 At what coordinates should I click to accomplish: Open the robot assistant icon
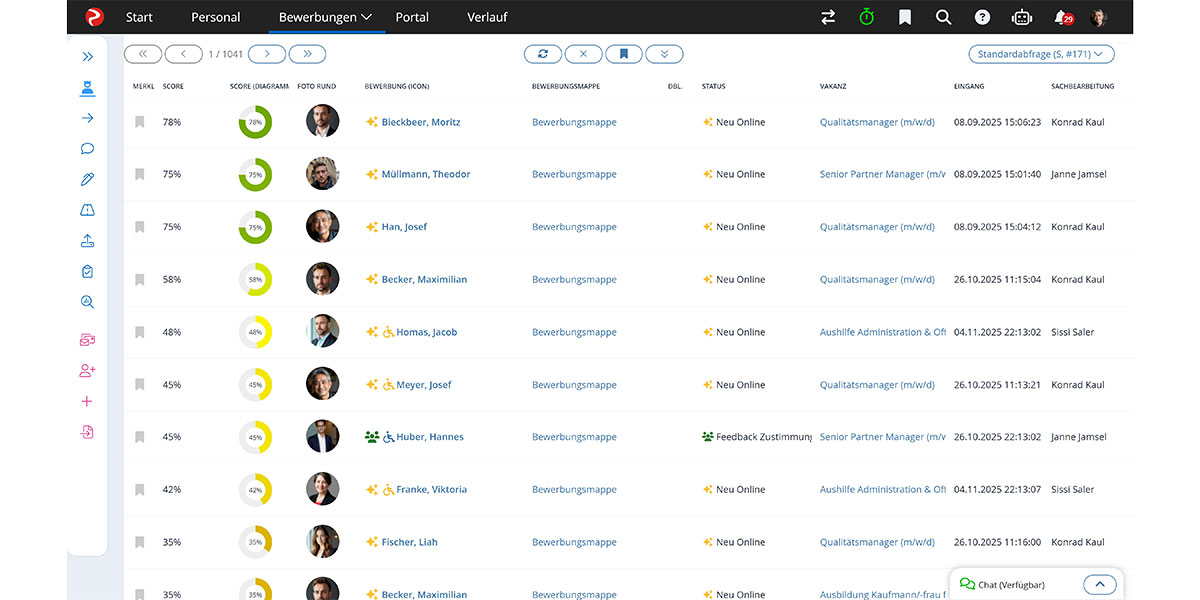click(x=1021, y=17)
